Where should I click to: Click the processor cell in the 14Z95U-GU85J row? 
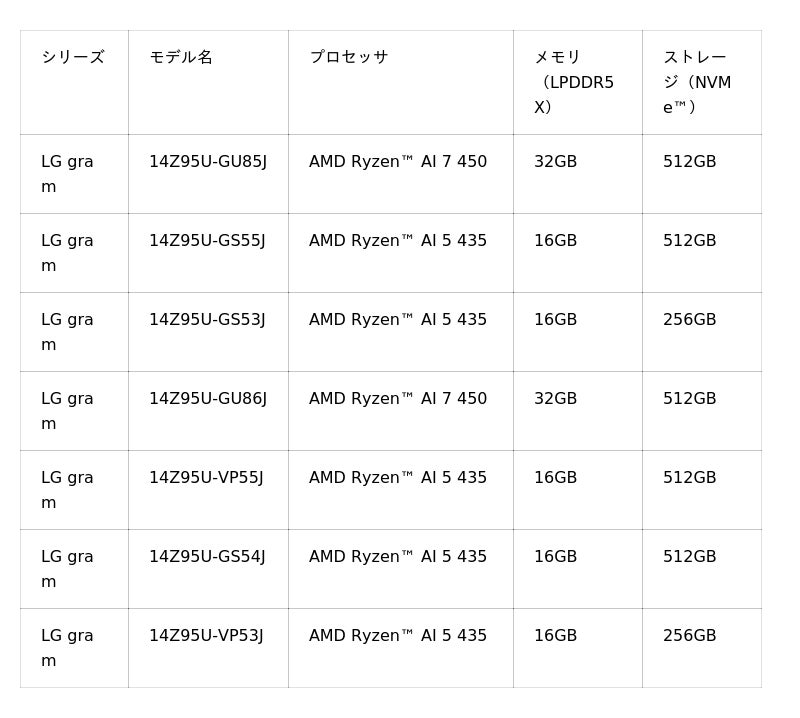click(398, 162)
